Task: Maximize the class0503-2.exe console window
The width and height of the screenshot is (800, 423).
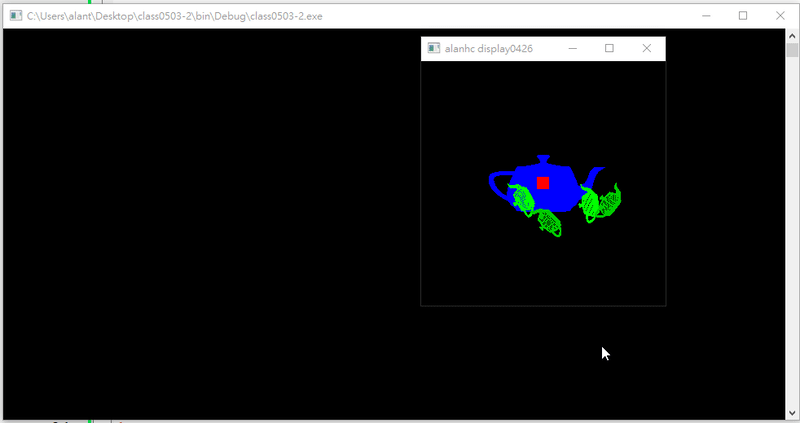Action: point(743,16)
